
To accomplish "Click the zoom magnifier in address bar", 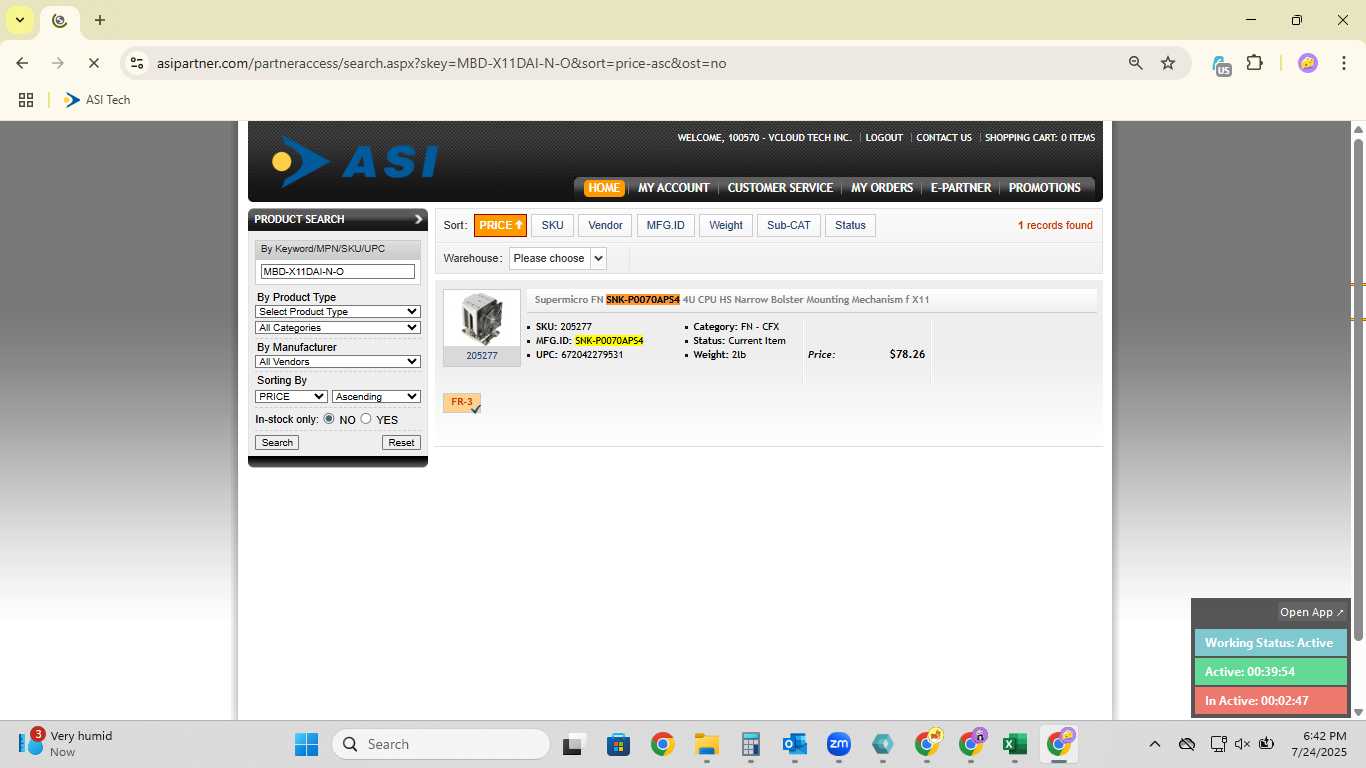I will [x=1136, y=63].
